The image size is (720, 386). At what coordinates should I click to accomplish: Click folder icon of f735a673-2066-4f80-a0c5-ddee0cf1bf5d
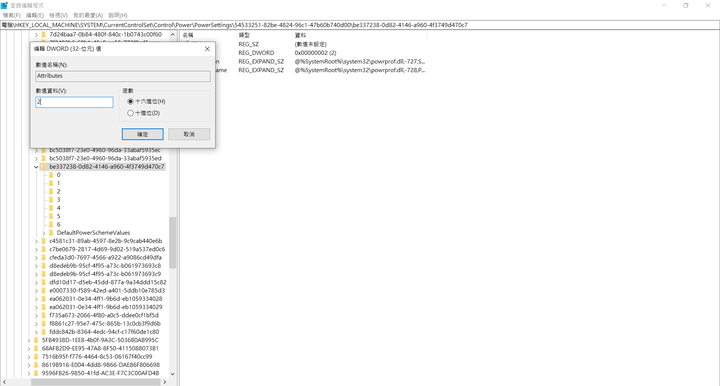[x=44, y=315]
